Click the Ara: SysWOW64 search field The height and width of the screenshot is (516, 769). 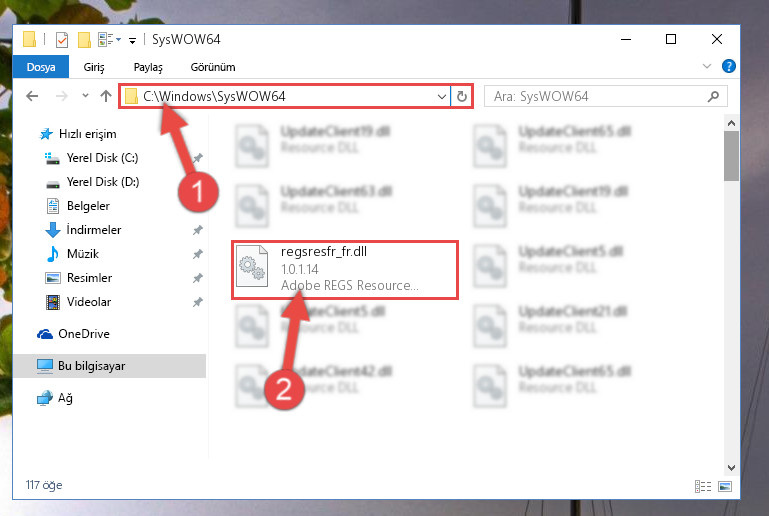pyautogui.click(x=597, y=96)
